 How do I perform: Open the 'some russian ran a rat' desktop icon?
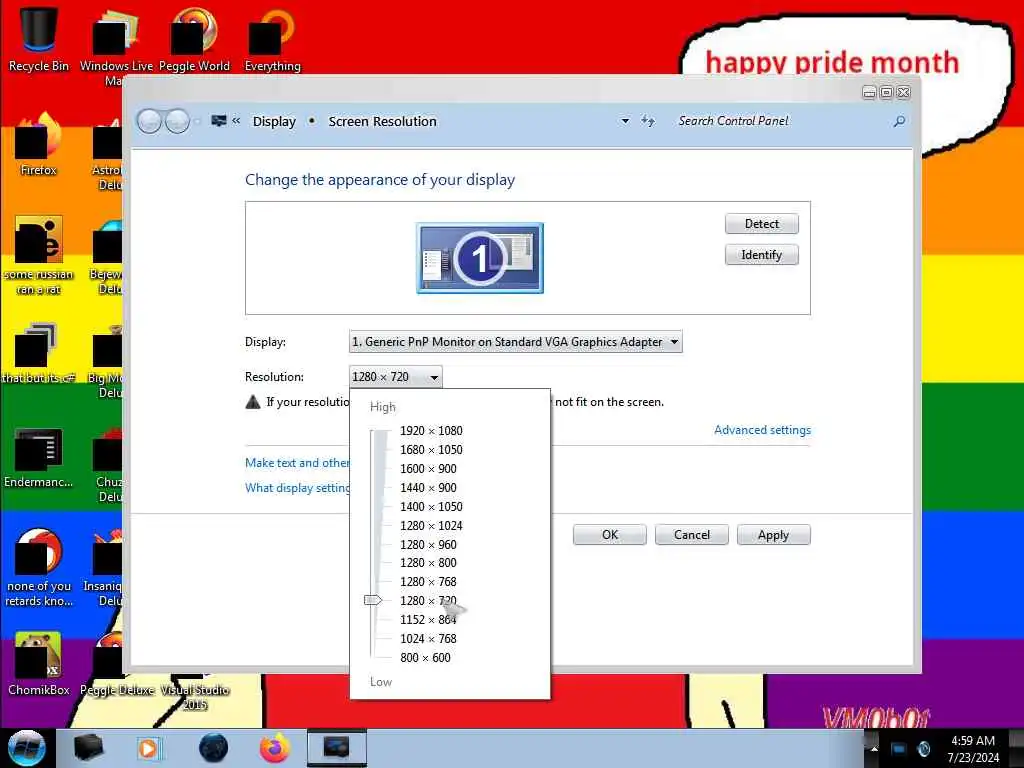click(x=38, y=255)
